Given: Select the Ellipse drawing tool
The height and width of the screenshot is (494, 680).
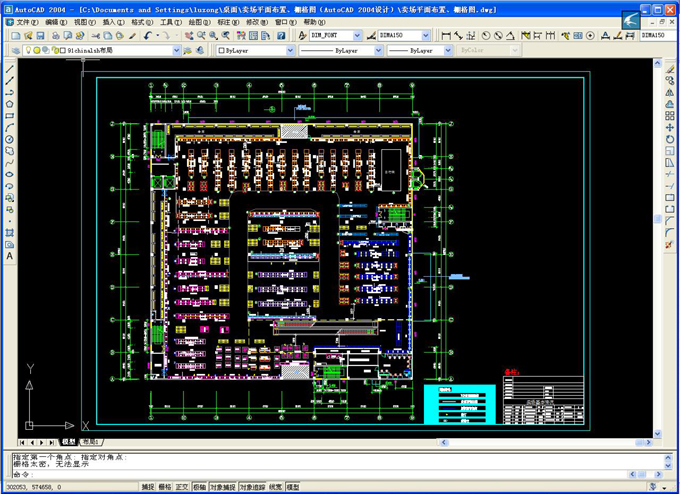Looking at the screenshot, I should pyautogui.click(x=9, y=174).
